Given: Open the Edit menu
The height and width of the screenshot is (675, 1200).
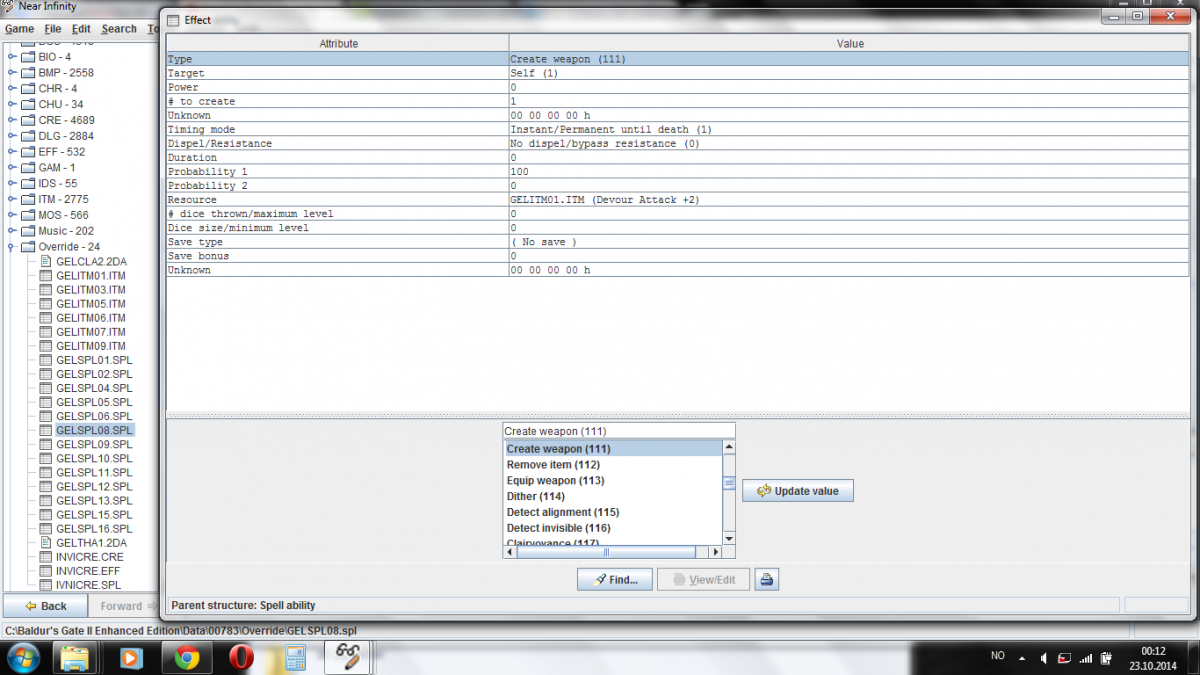Looking at the screenshot, I should (x=81, y=29).
